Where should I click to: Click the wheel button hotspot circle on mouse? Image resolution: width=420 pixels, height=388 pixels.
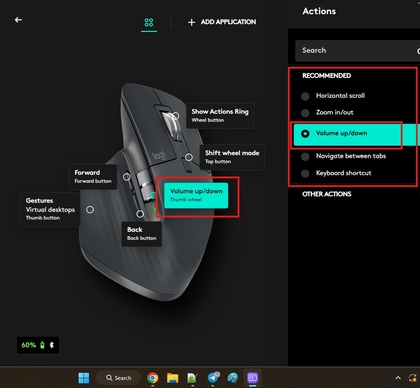(175, 116)
